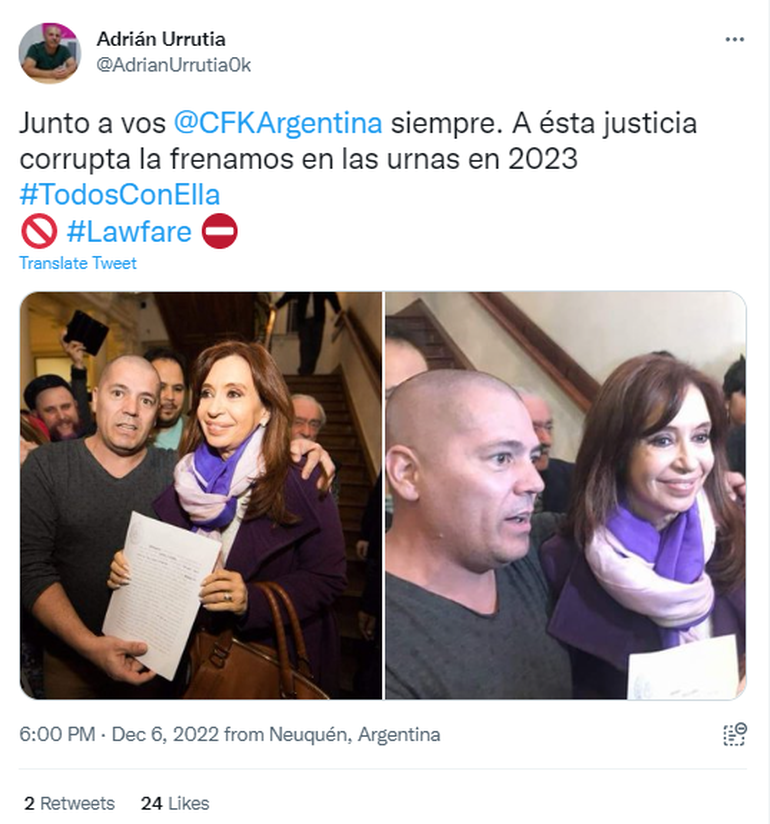View the 2 Retweets list

tap(69, 803)
